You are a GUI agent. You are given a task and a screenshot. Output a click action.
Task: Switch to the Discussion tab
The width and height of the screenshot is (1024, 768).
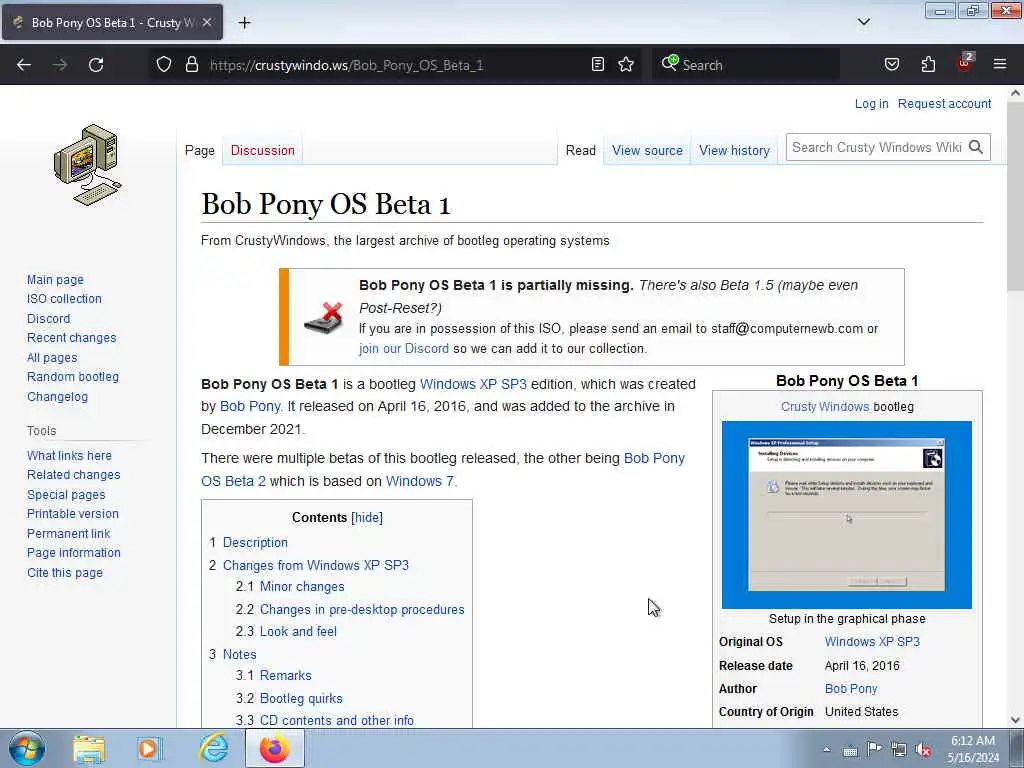(x=263, y=150)
